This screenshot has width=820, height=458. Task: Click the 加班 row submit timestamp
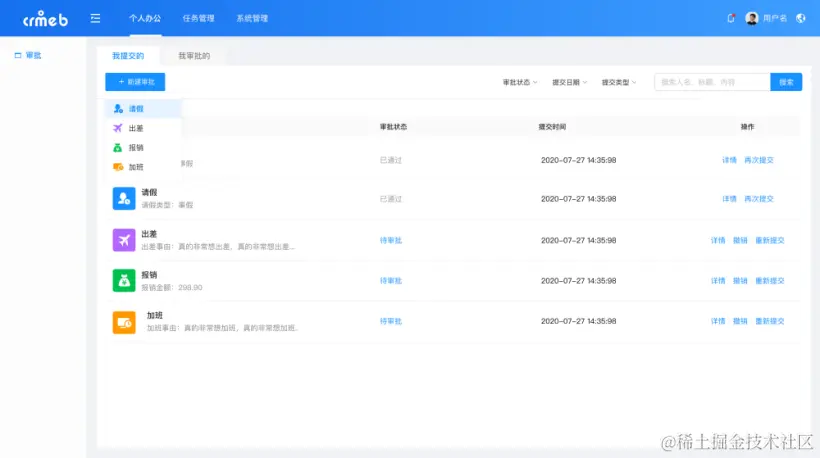coord(578,321)
